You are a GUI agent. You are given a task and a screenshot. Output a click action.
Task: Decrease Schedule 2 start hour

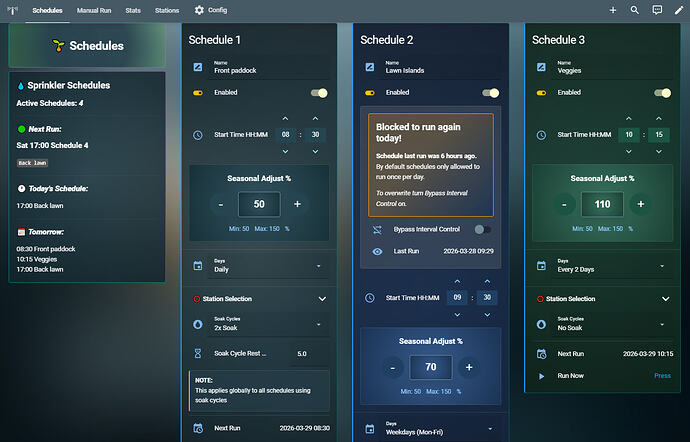[457, 315]
